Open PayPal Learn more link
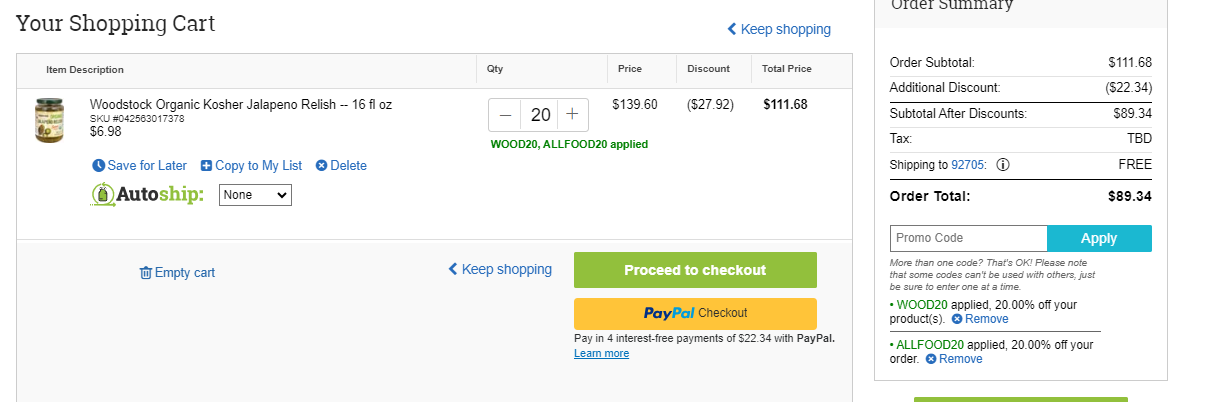Image resolution: width=1219 pixels, height=402 pixels. [601, 354]
